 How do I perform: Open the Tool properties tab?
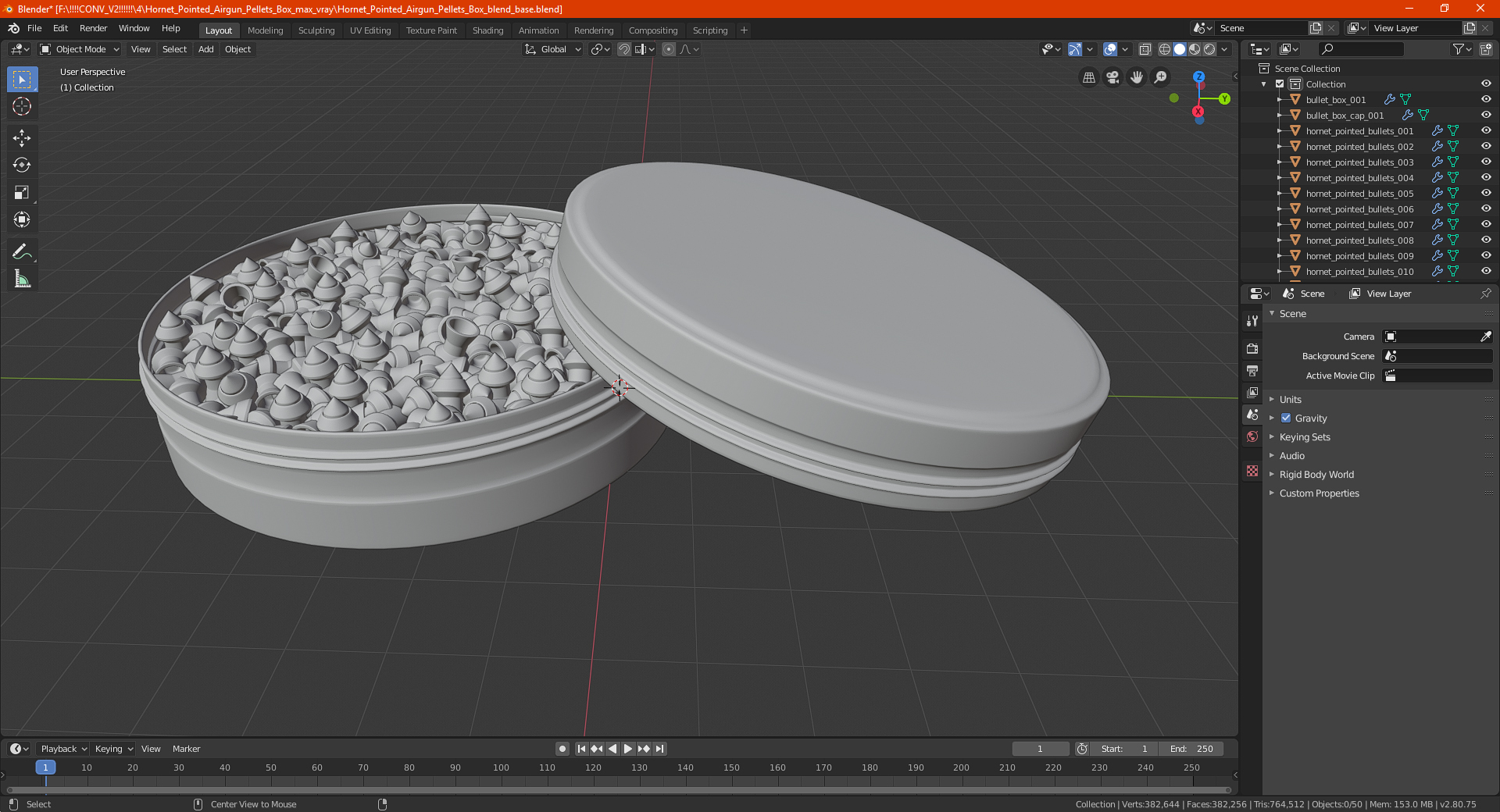coord(1252,321)
